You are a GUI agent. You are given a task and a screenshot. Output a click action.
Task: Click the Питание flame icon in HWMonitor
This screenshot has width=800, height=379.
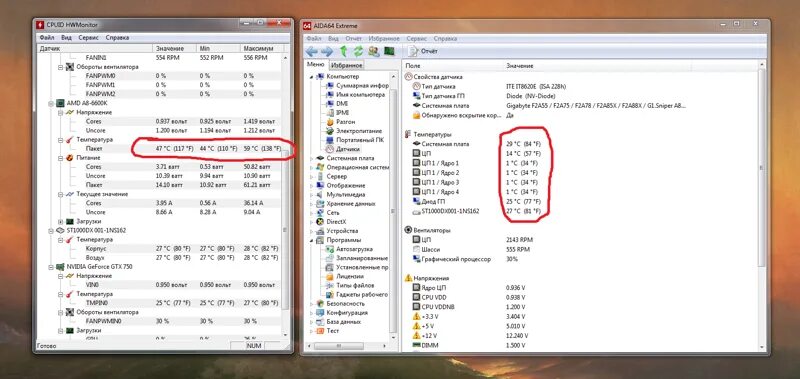coord(69,158)
